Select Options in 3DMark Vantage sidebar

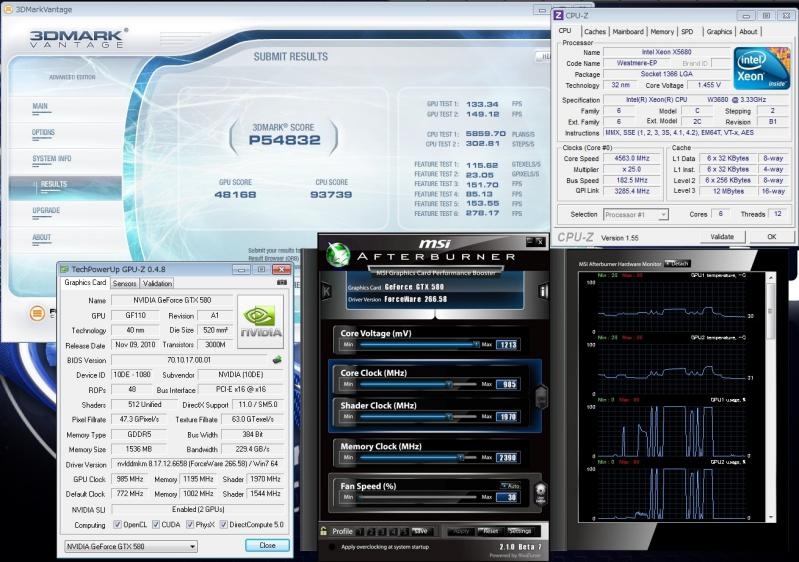44,132
